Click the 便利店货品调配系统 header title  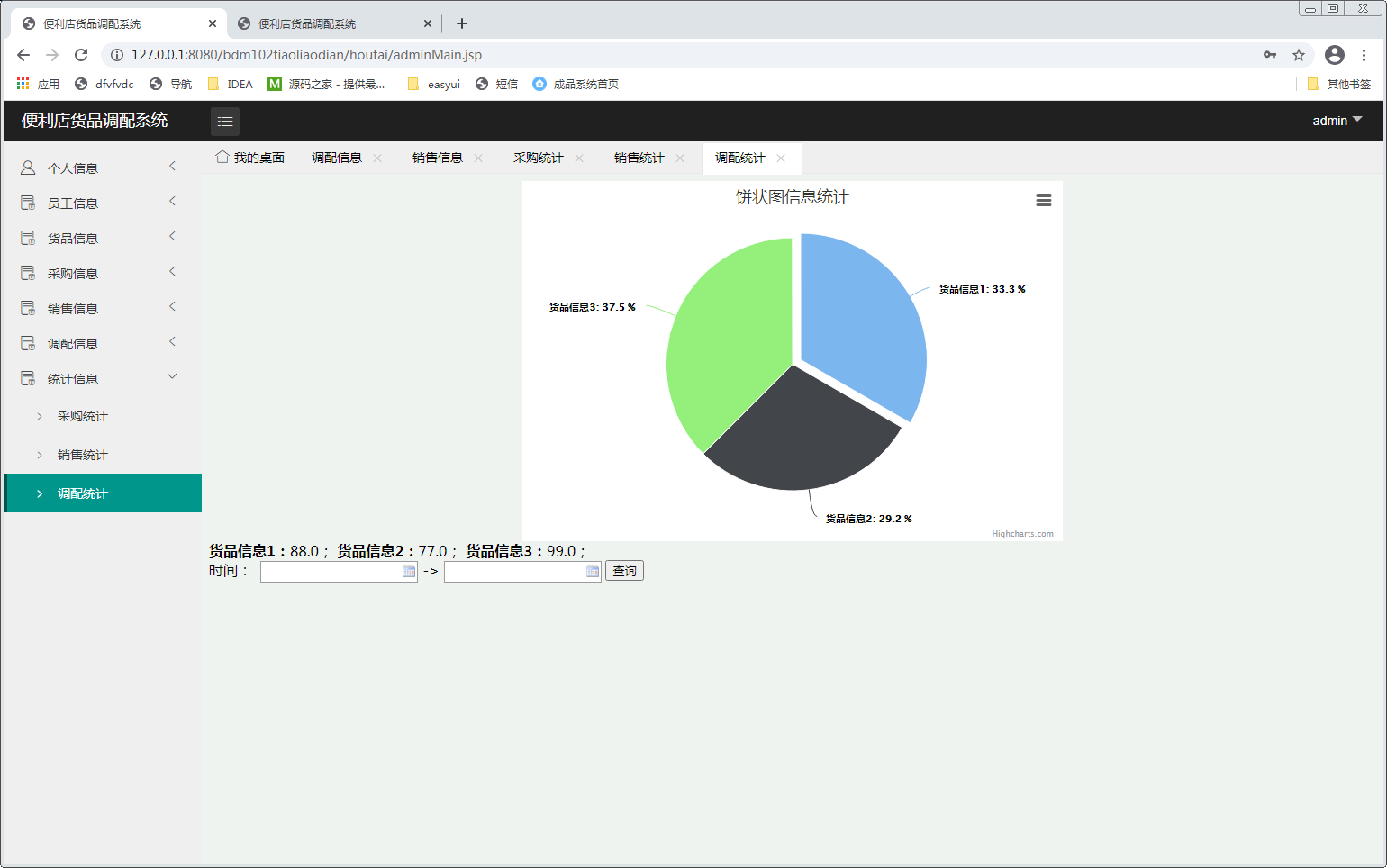point(95,121)
